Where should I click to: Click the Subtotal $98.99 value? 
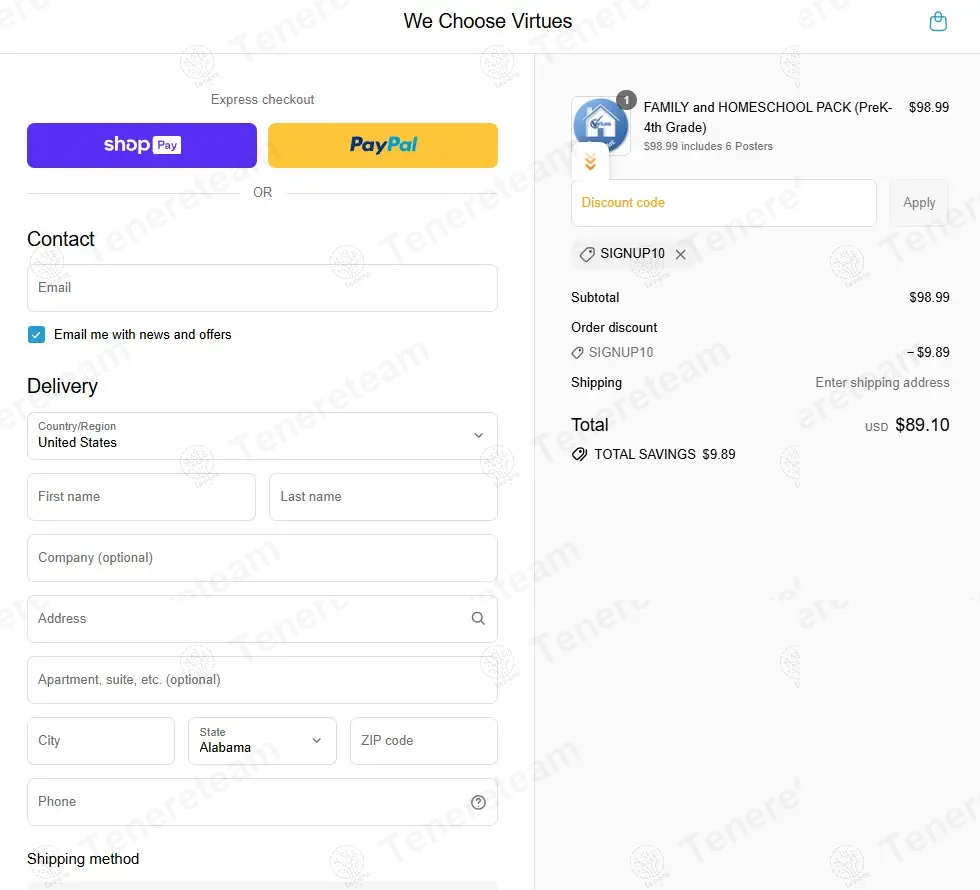point(929,298)
